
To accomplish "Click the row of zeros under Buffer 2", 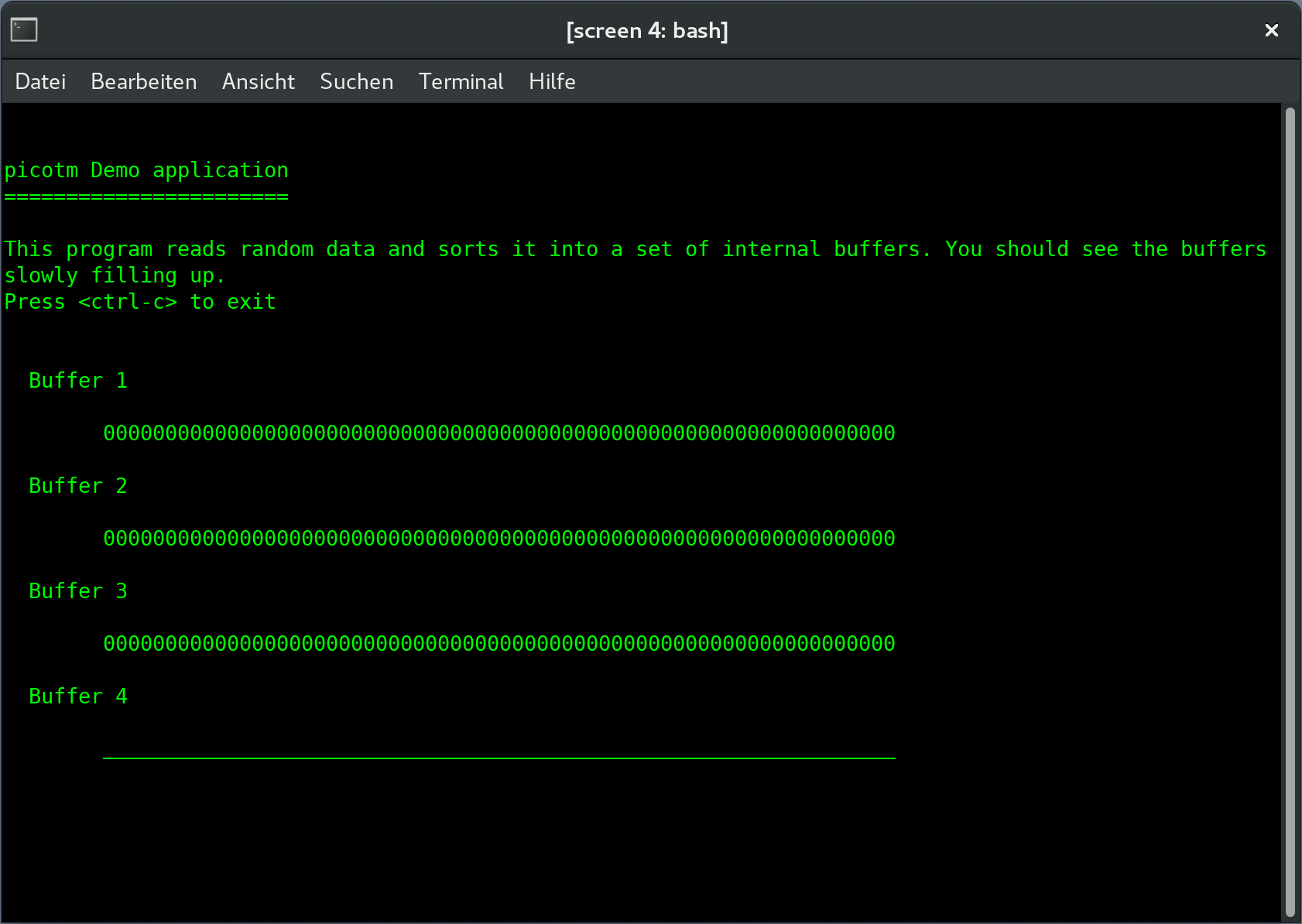I will pos(499,539).
